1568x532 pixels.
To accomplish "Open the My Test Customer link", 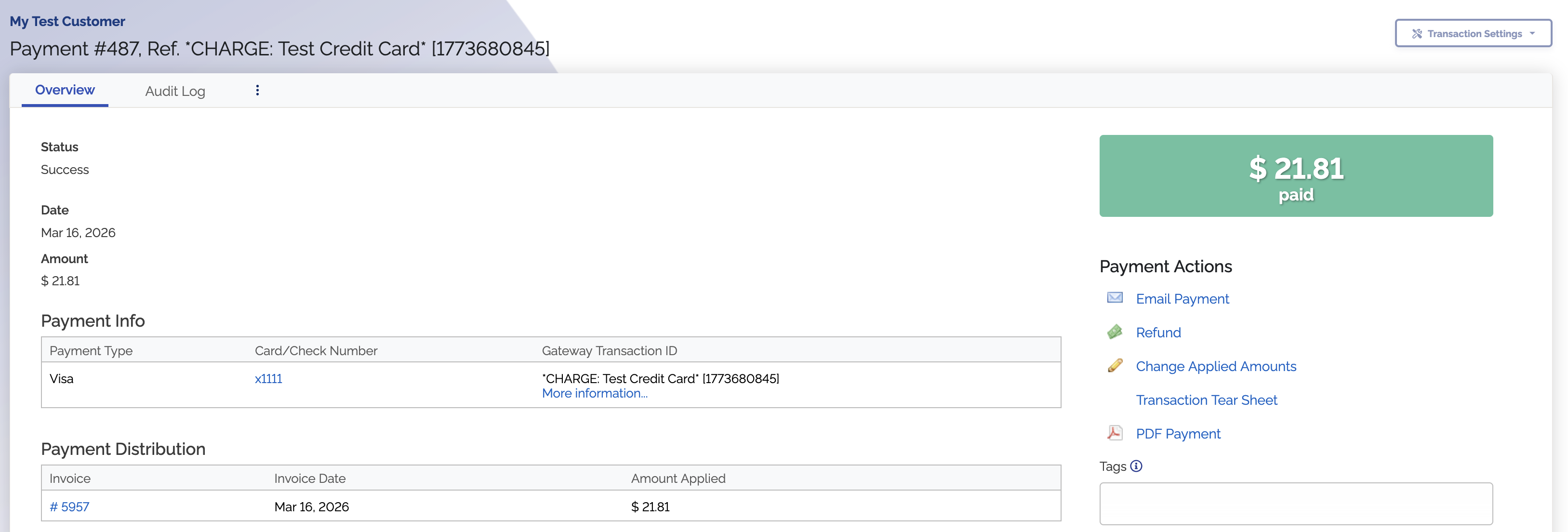I will pyautogui.click(x=67, y=21).
